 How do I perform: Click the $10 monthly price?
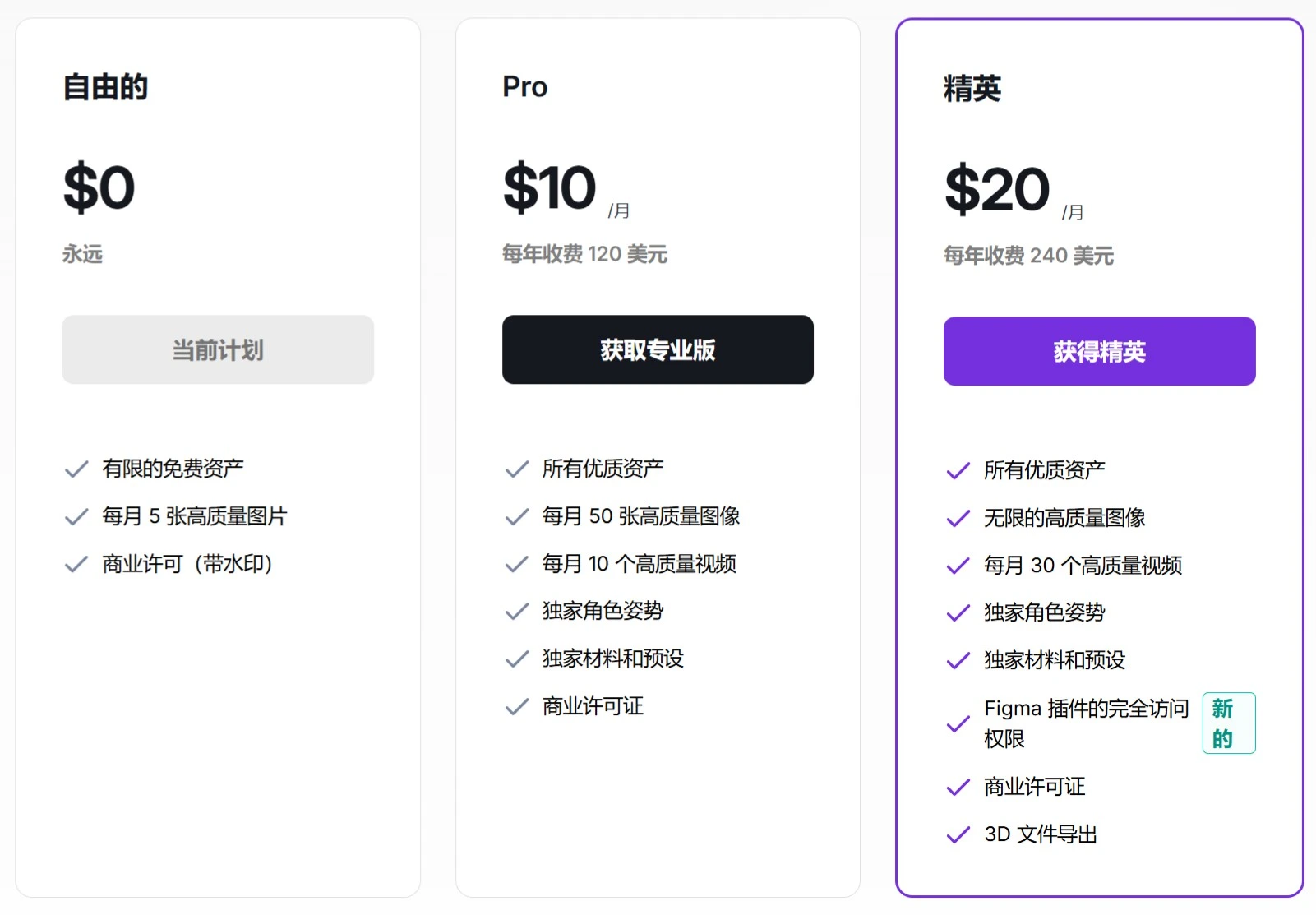click(x=549, y=188)
